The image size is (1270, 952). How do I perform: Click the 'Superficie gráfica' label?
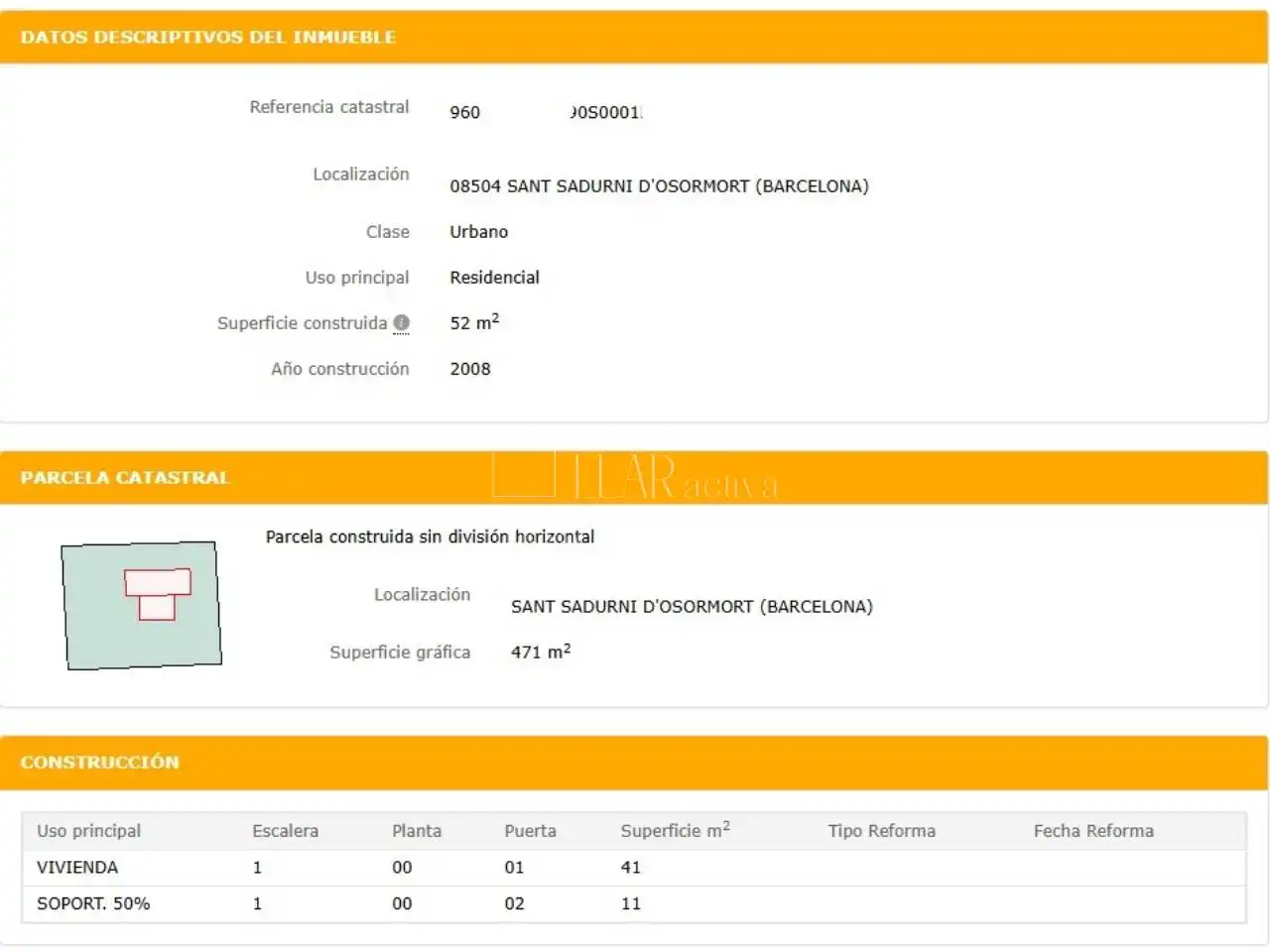point(400,653)
